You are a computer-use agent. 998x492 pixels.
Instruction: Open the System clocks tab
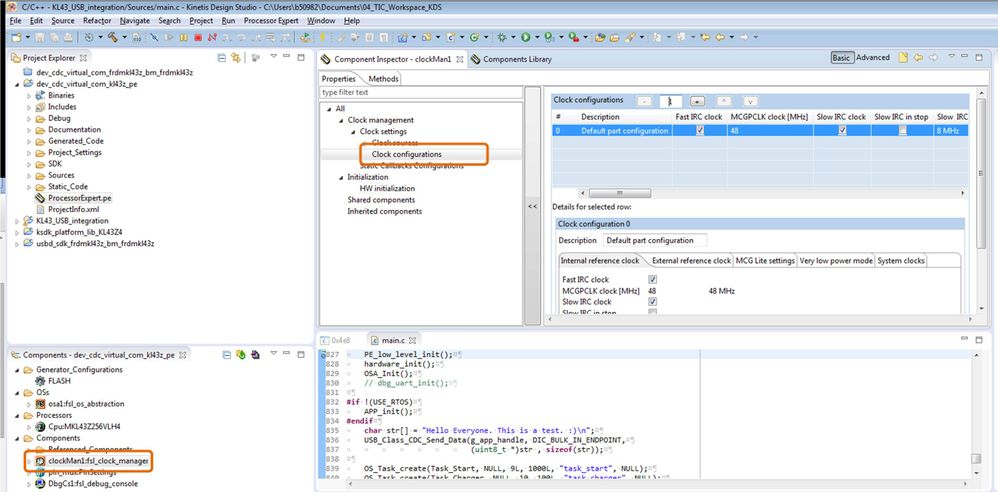pyautogui.click(x=901, y=260)
